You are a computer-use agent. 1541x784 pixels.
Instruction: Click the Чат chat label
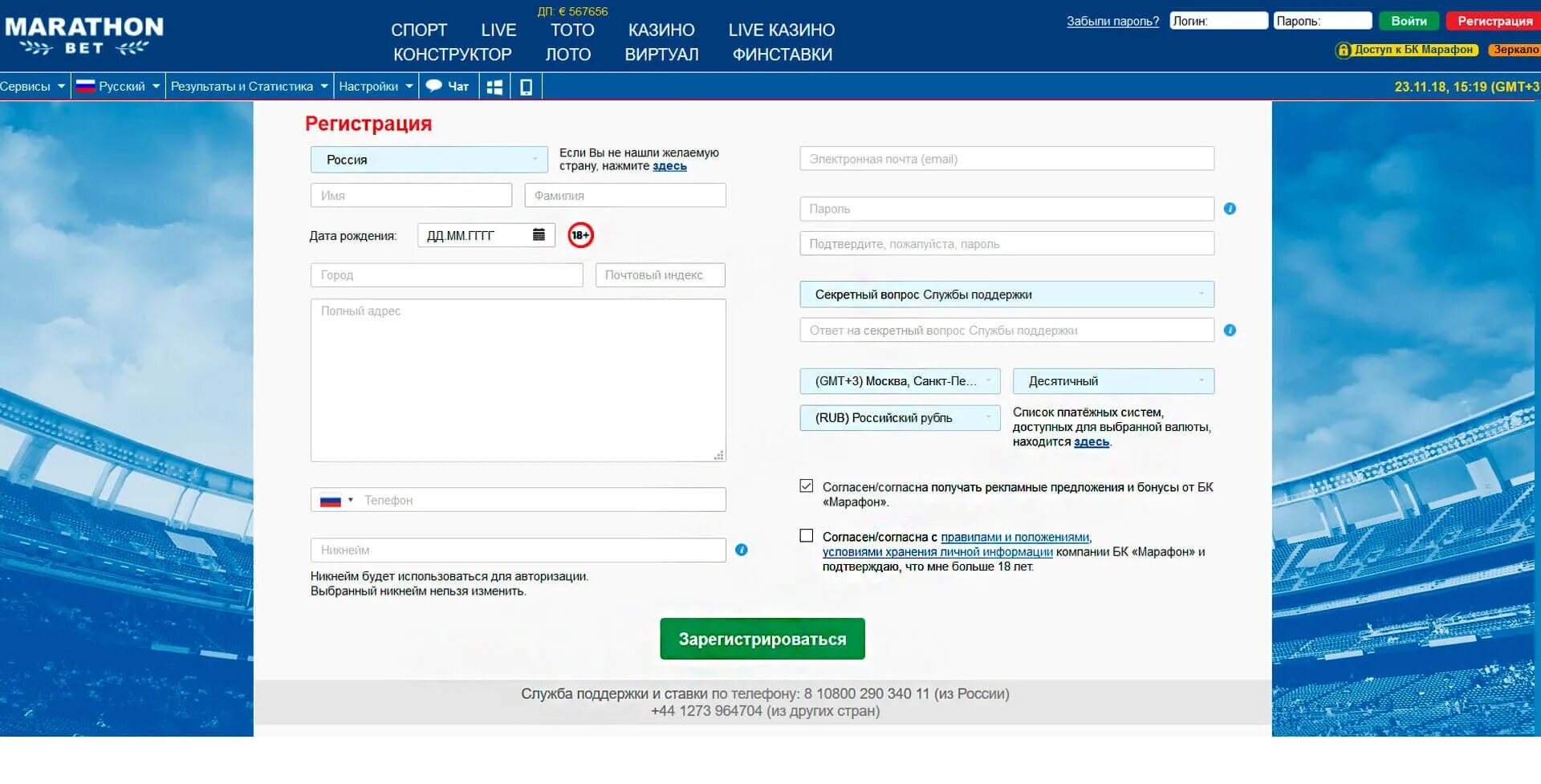[458, 86]
